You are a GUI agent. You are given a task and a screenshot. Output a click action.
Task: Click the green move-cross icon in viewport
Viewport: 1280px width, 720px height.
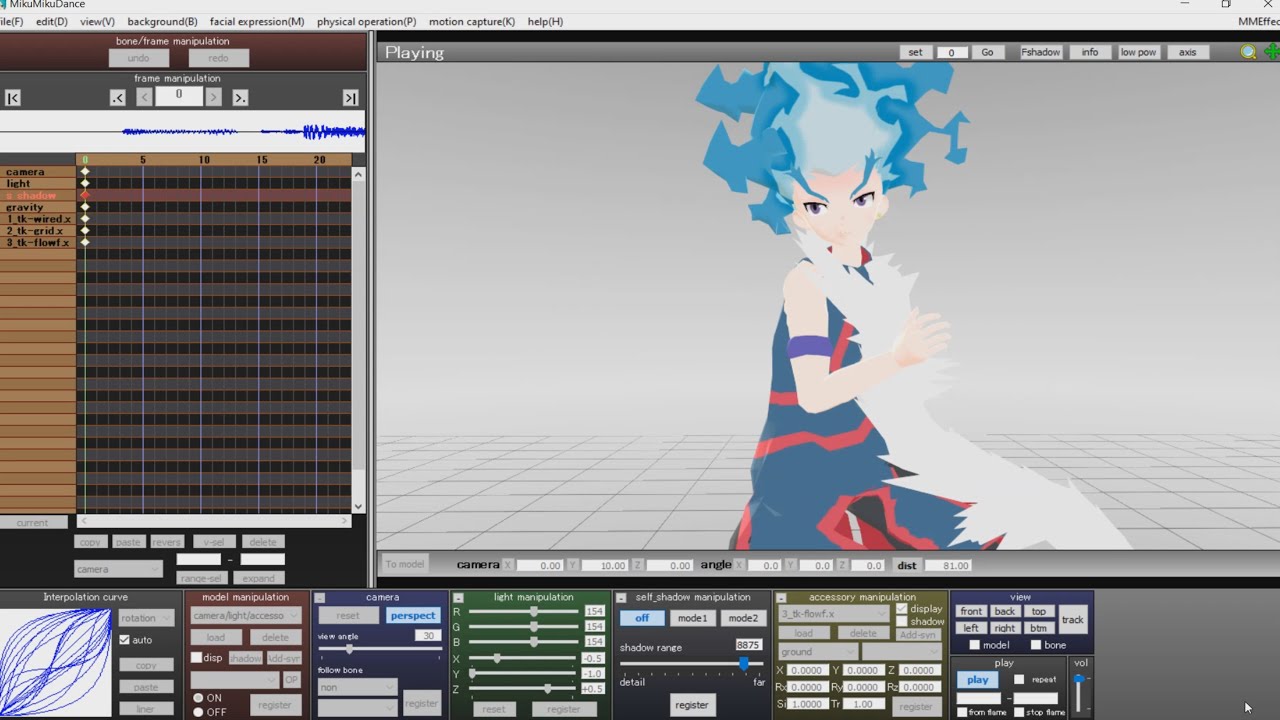click(1271, 52)
